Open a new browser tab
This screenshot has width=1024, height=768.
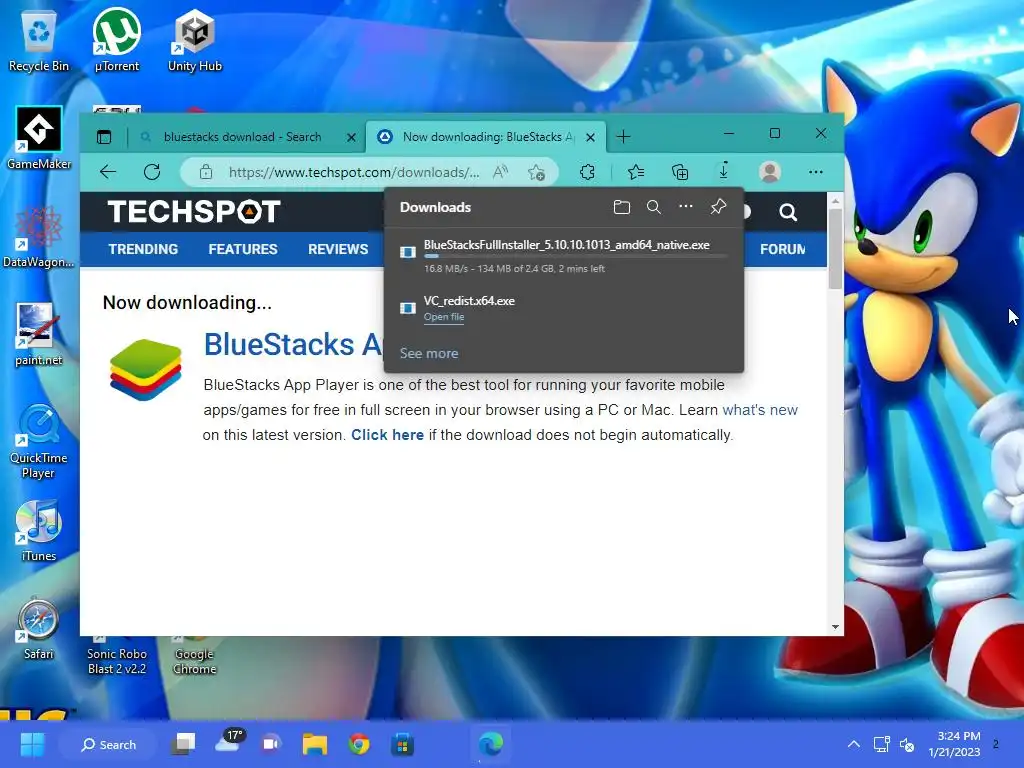pos(624,136)
